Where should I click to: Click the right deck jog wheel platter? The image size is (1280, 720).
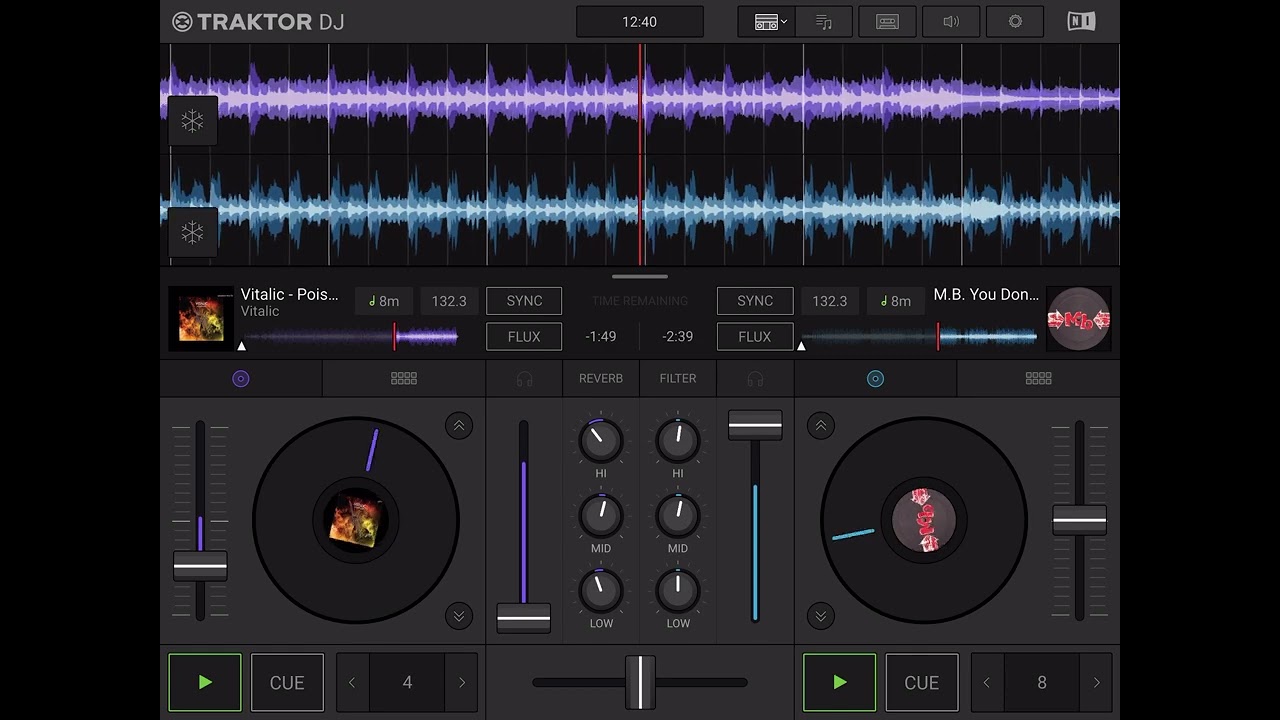pos(924,520)
